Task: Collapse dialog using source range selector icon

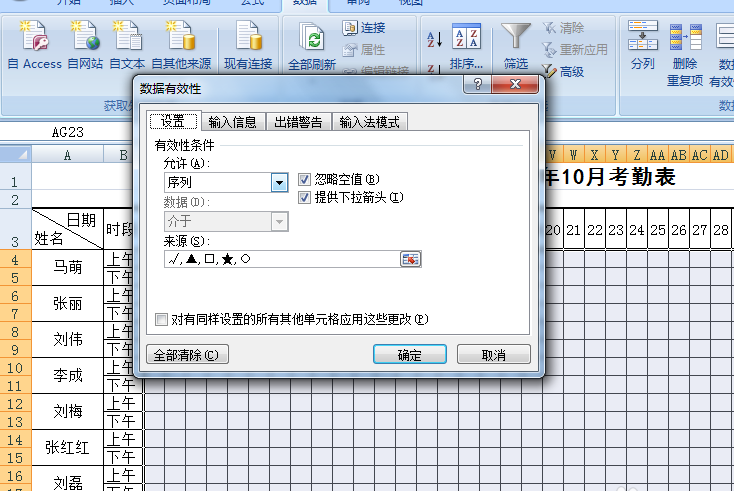Action: (x=411, y=259)
